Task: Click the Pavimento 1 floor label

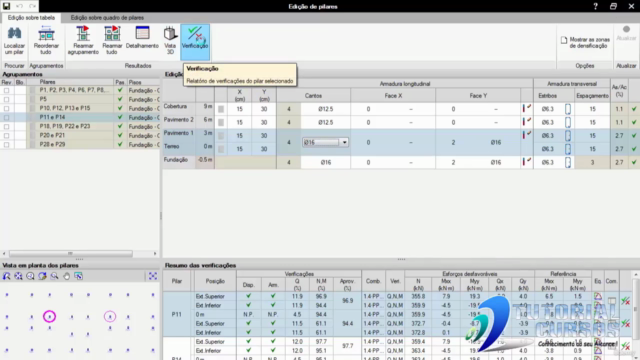Action: coord(178,133)
